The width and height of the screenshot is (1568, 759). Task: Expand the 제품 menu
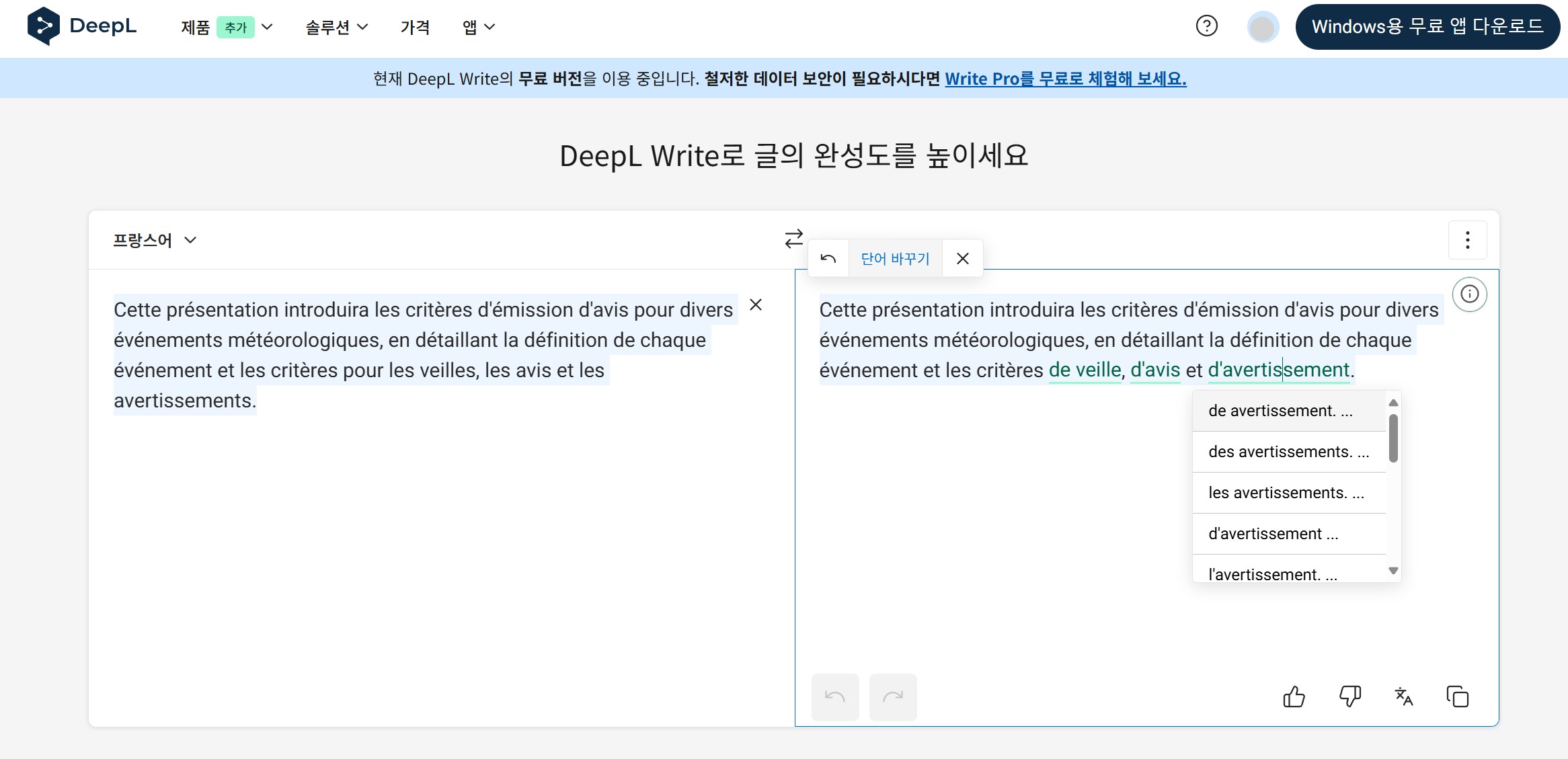pyautogui.click(x=227, y=27)
